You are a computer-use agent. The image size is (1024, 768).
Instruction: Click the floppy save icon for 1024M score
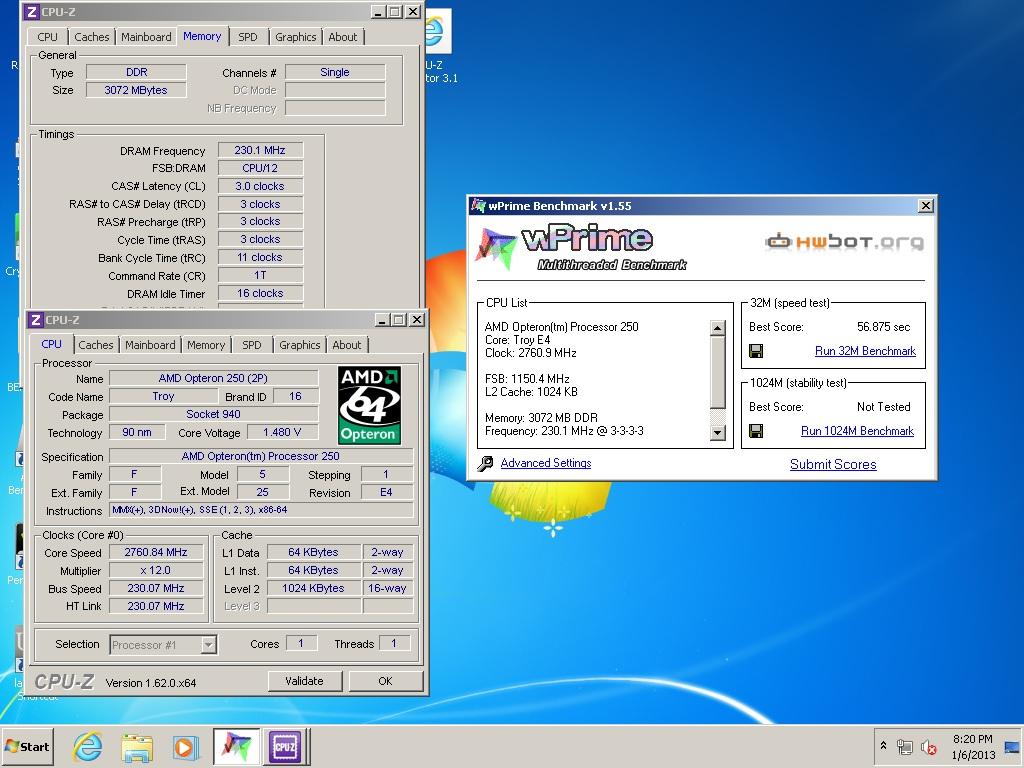[x=756, y=431]
